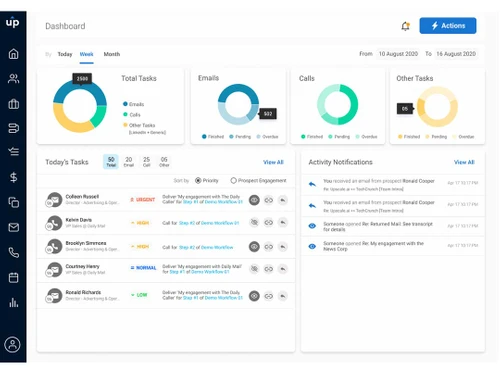Open the phone calls icon in sidebar
500x375 pixels.
[x=13, y=253]
